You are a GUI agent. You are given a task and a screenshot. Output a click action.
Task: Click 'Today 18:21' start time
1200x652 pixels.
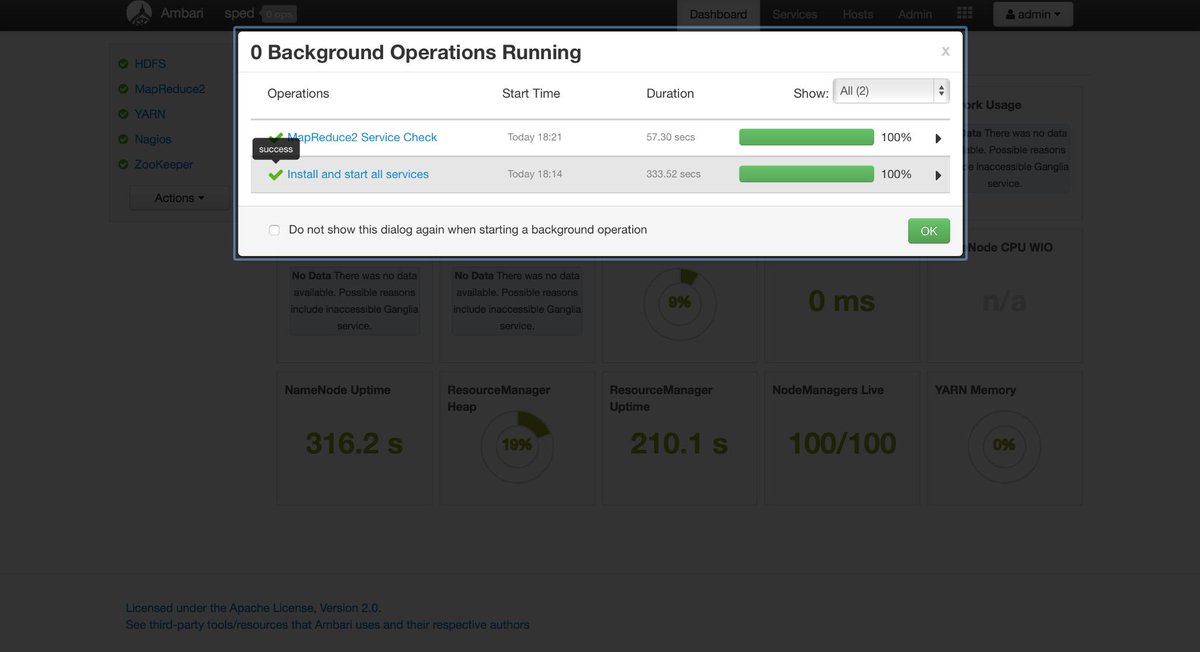click(x=535, y=137)
